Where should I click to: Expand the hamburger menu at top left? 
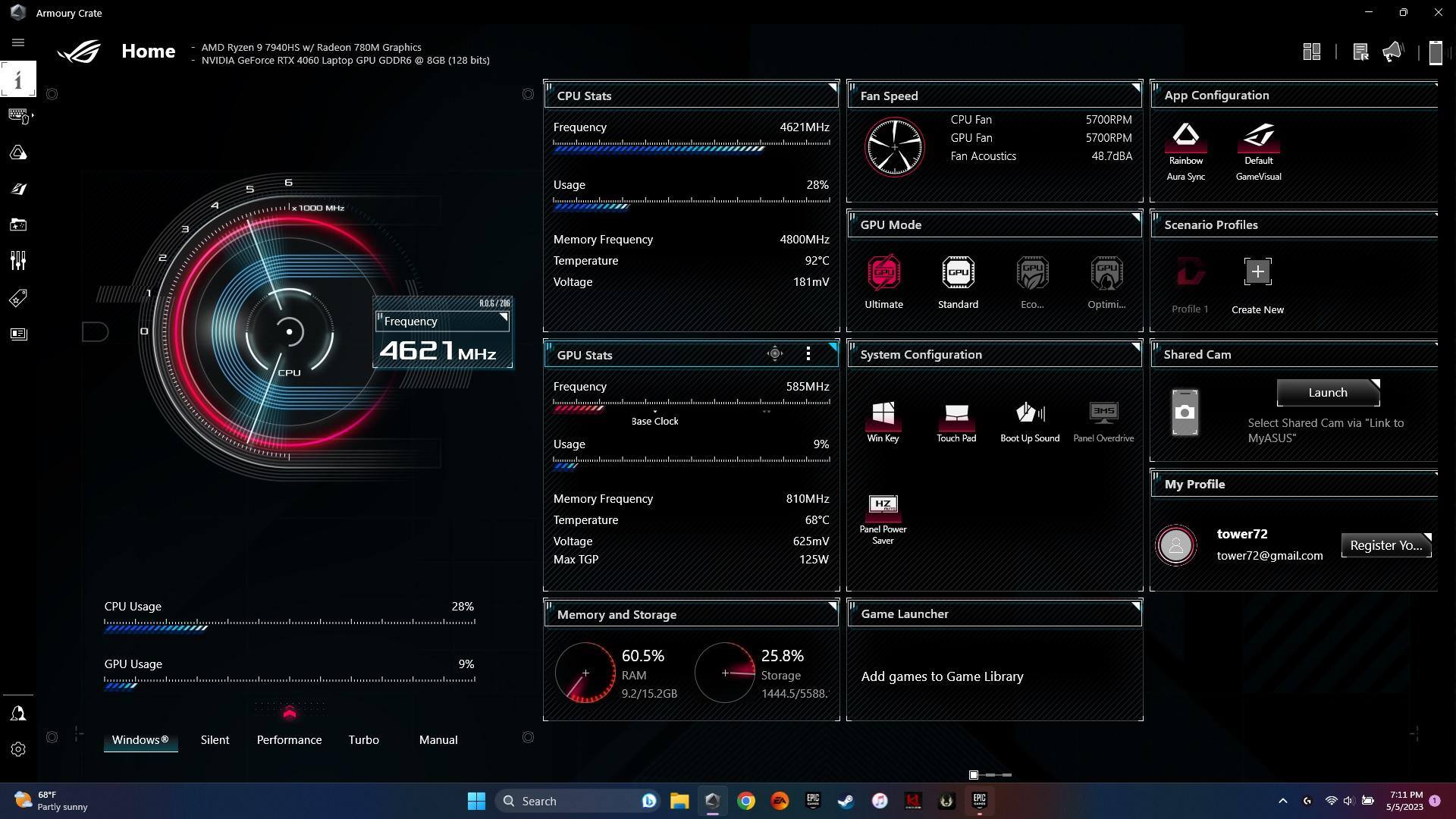click(x=18, y=43)
